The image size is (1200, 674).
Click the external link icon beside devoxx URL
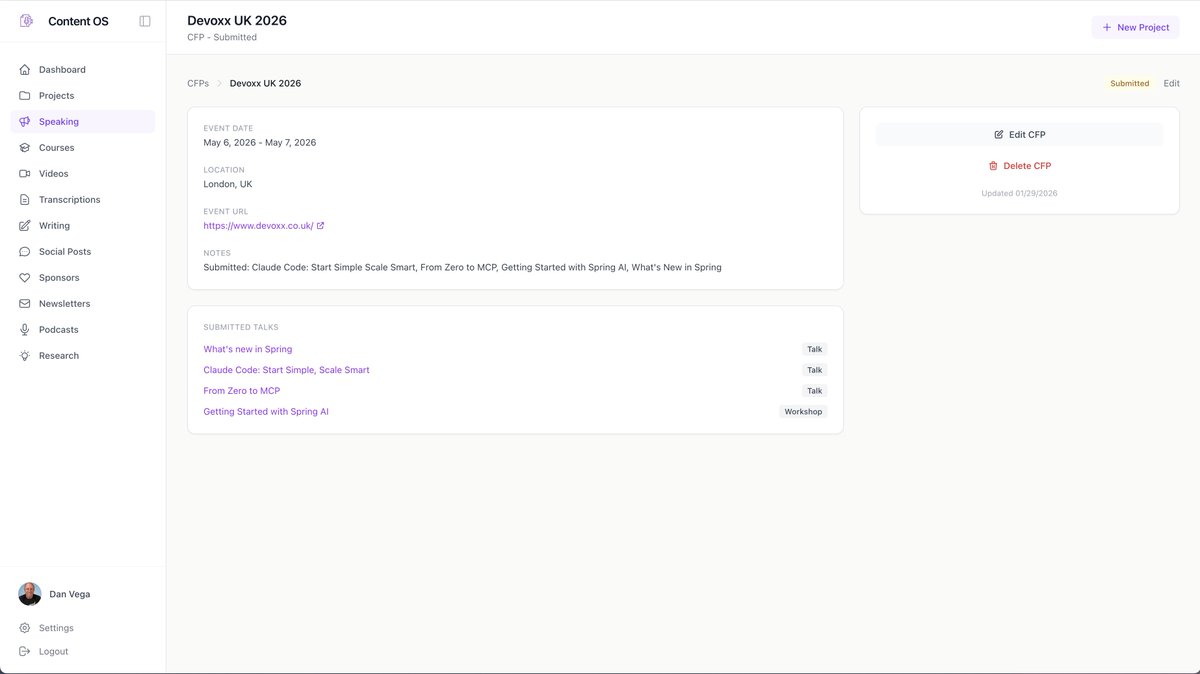coord(320,226)
